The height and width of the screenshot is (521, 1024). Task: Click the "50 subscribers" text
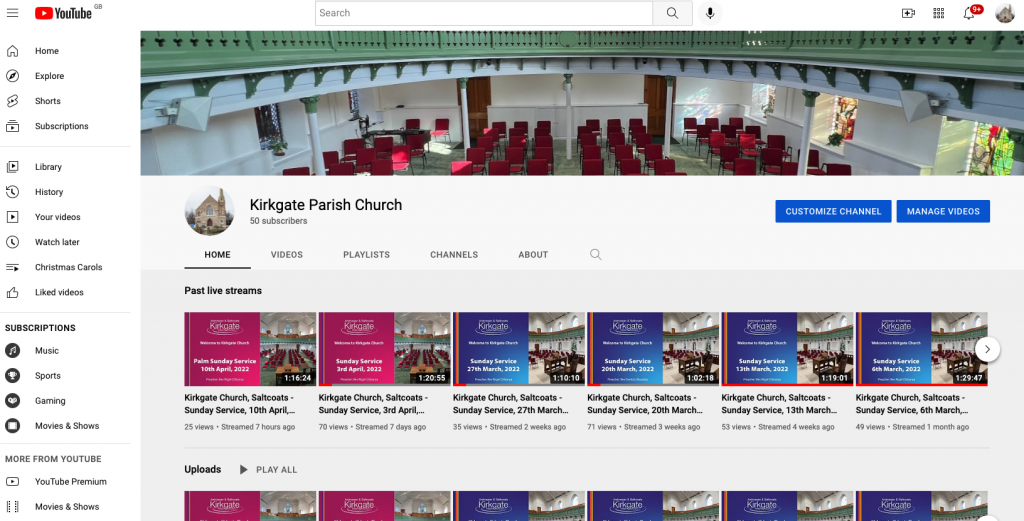click(278, 221)
